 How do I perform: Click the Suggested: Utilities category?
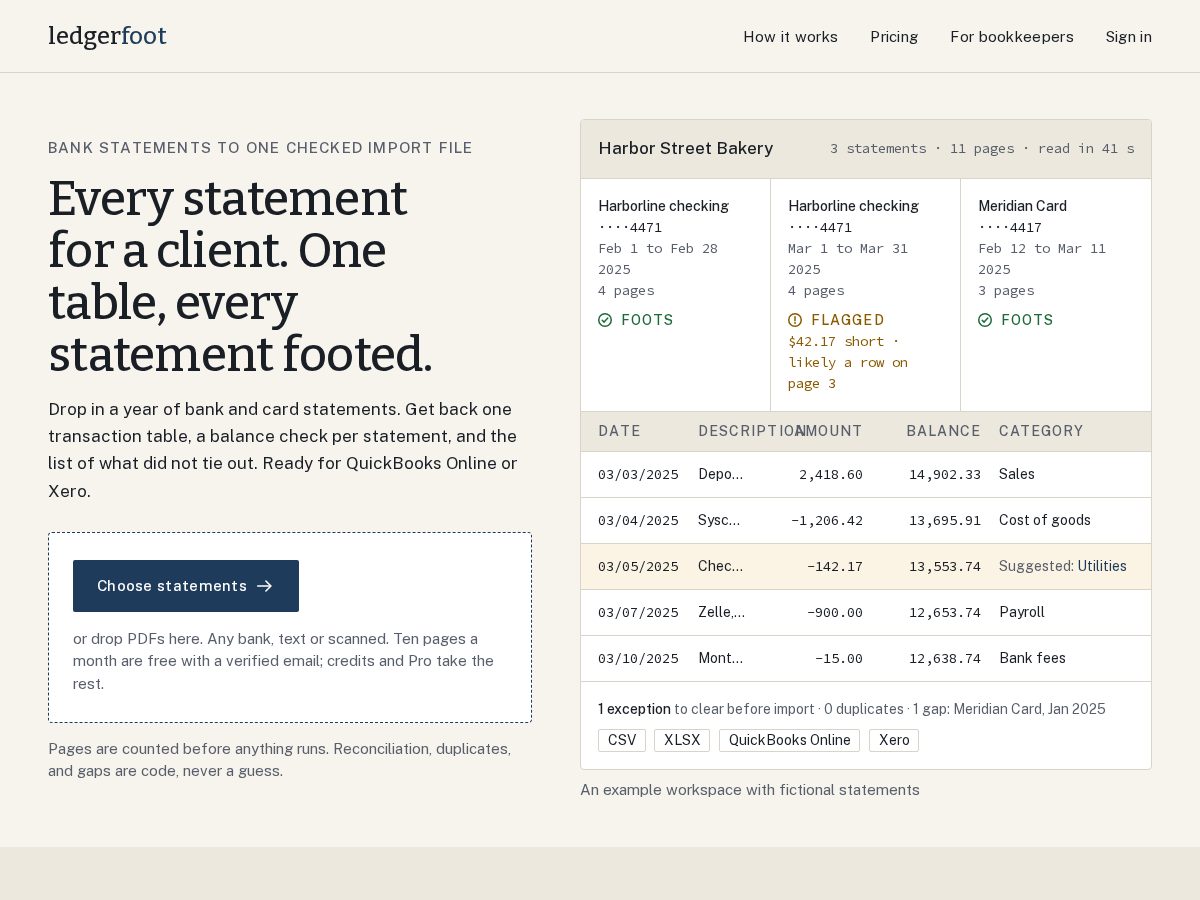click(x=1063, y=567)
